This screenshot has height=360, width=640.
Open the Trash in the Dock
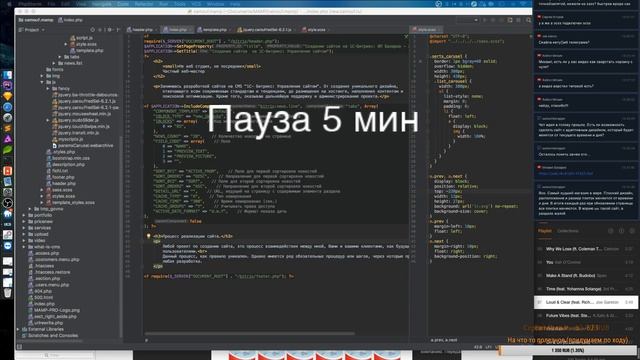7,292
